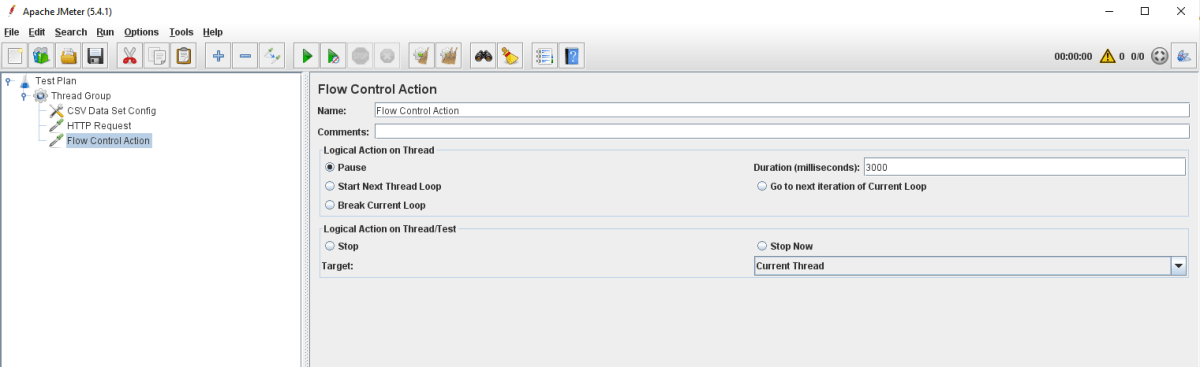Open the Templates toolbar icon

point(42,56)
